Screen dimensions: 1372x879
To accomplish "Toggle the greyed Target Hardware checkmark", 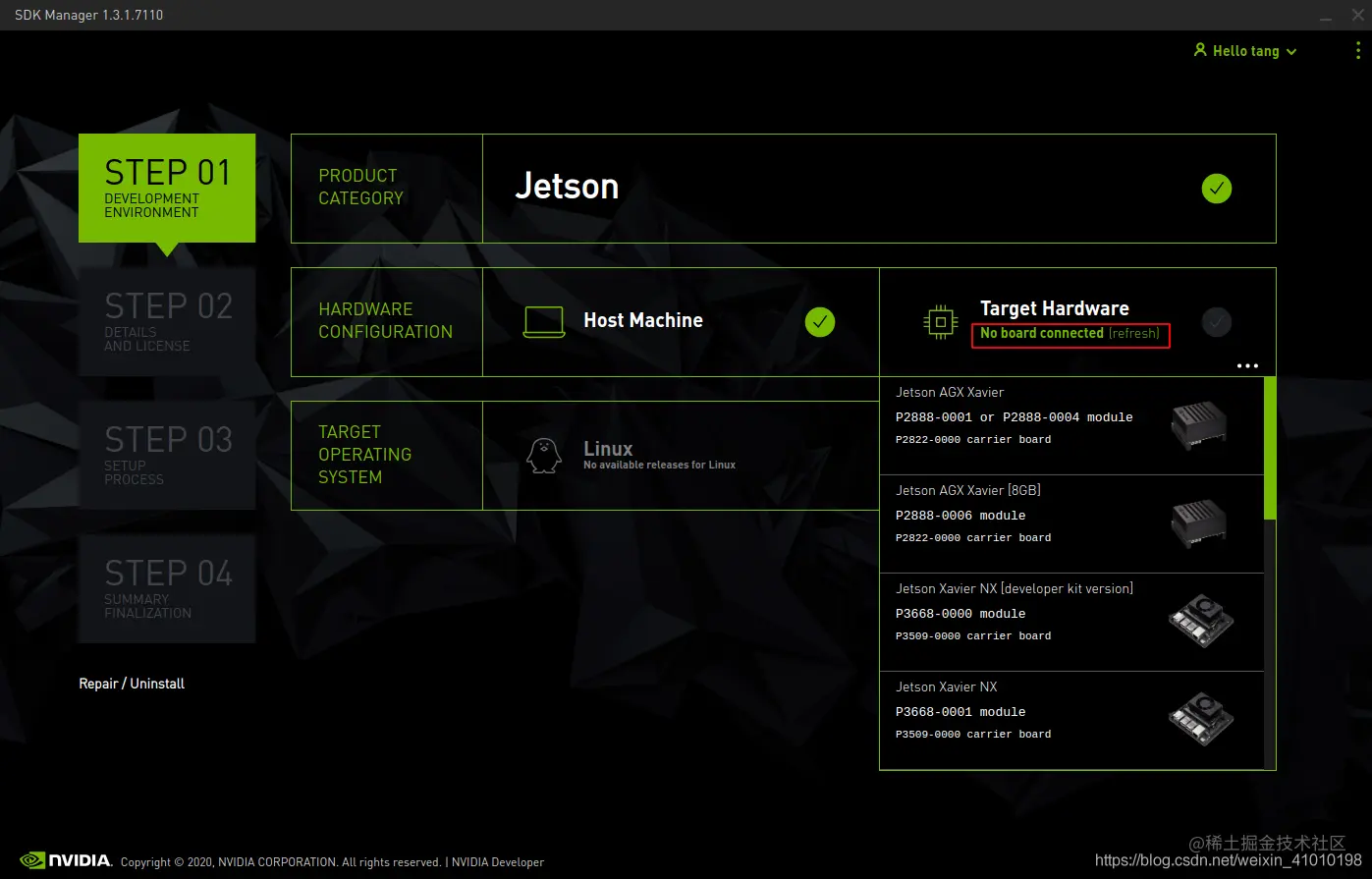I will pos(1217,322).
